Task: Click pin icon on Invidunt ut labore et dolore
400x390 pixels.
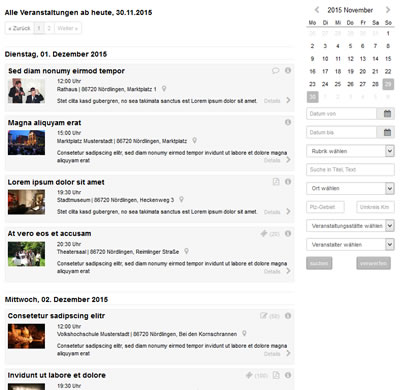Action: coord(249,375)
